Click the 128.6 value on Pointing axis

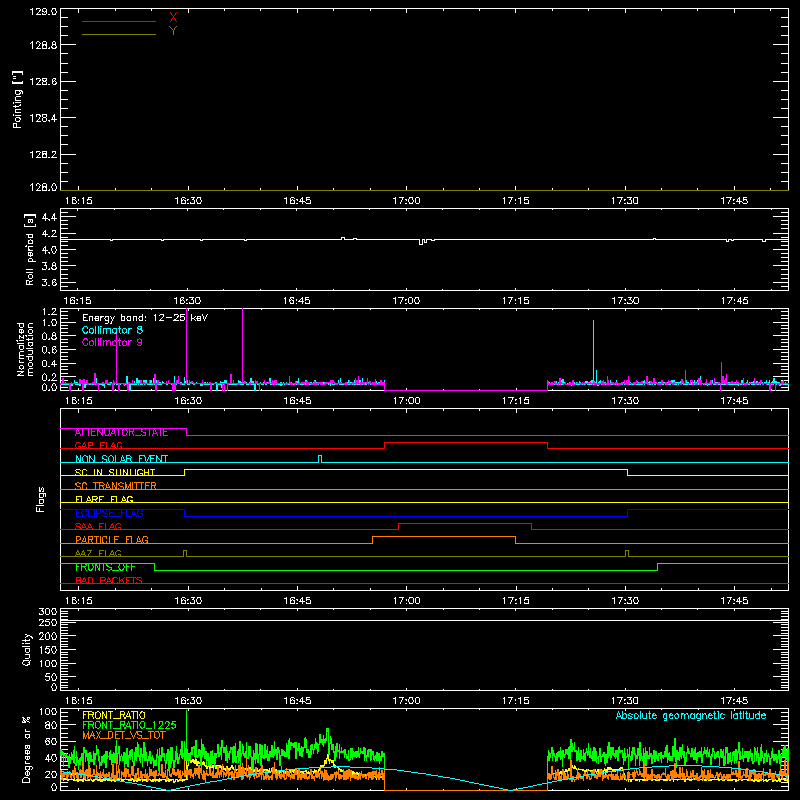tap(43, 82)
